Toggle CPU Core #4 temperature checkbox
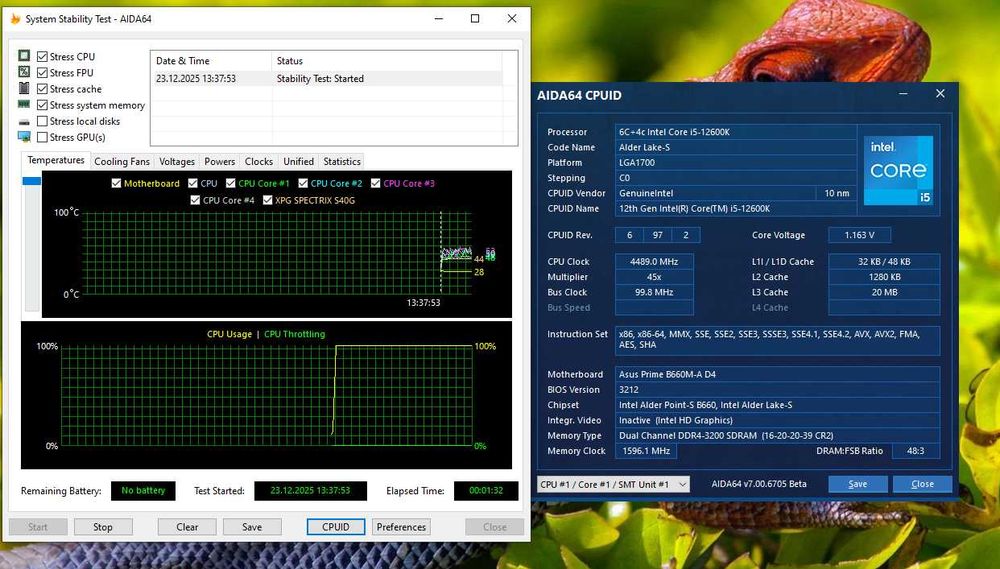Image resolution: width=1000 pixels, height=569 pixels. [195, 200]
